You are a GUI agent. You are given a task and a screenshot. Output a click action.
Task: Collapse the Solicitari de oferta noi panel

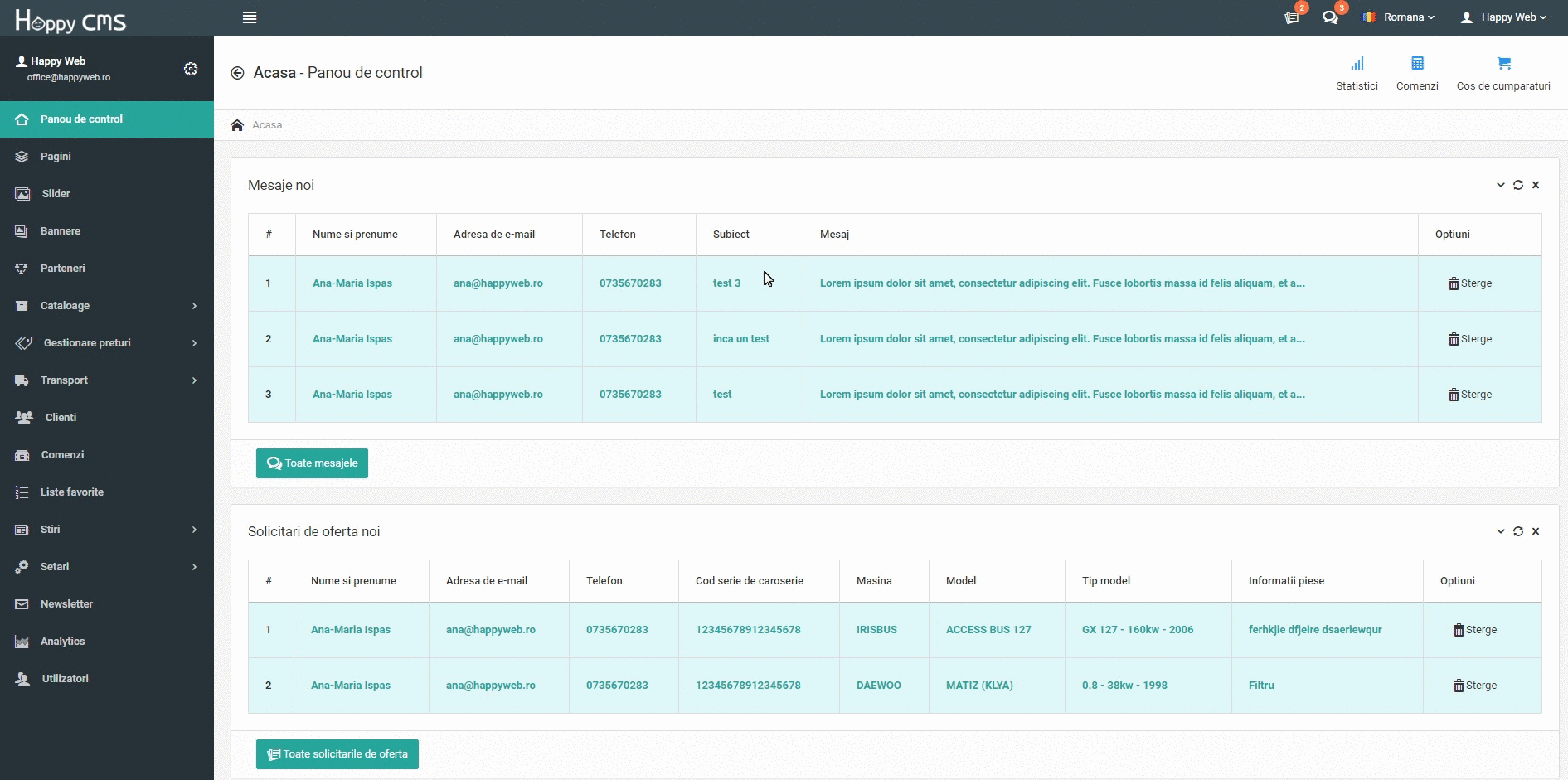[1501, 531]
